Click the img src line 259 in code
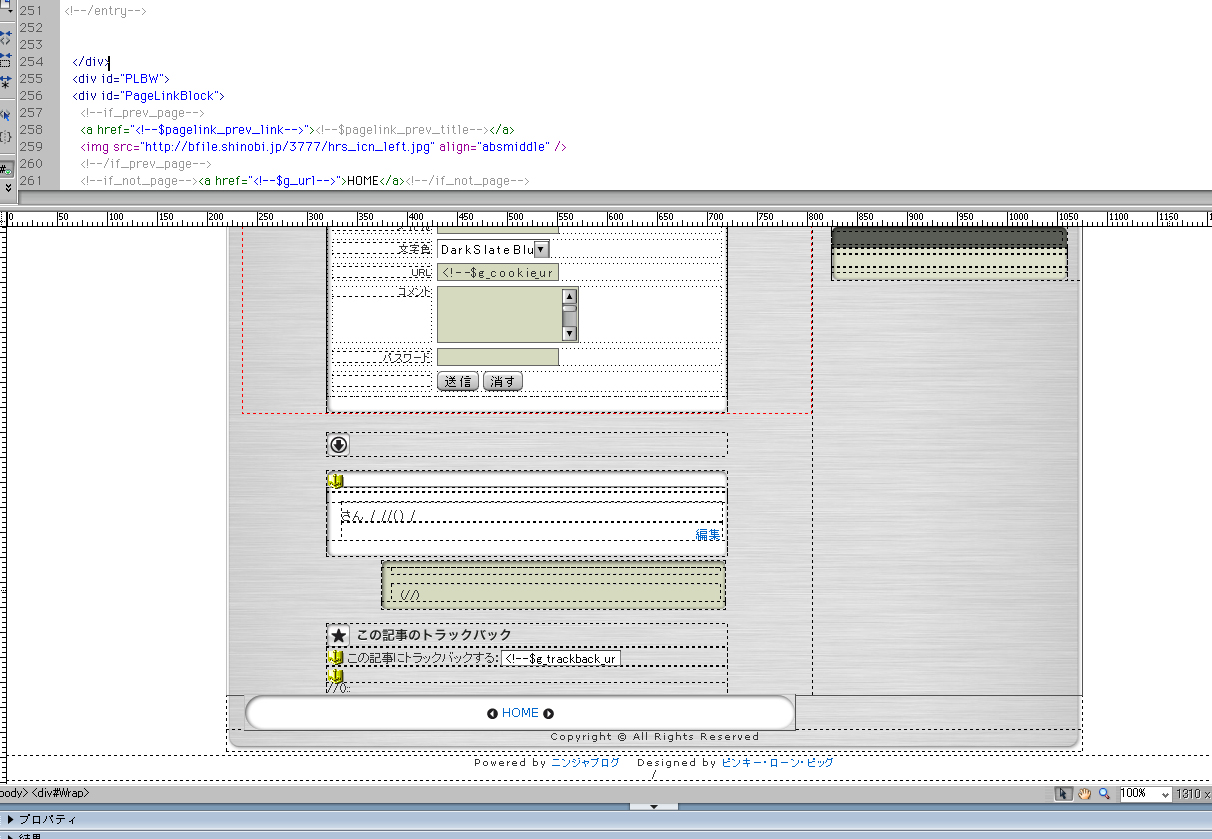 coord(324,146)
